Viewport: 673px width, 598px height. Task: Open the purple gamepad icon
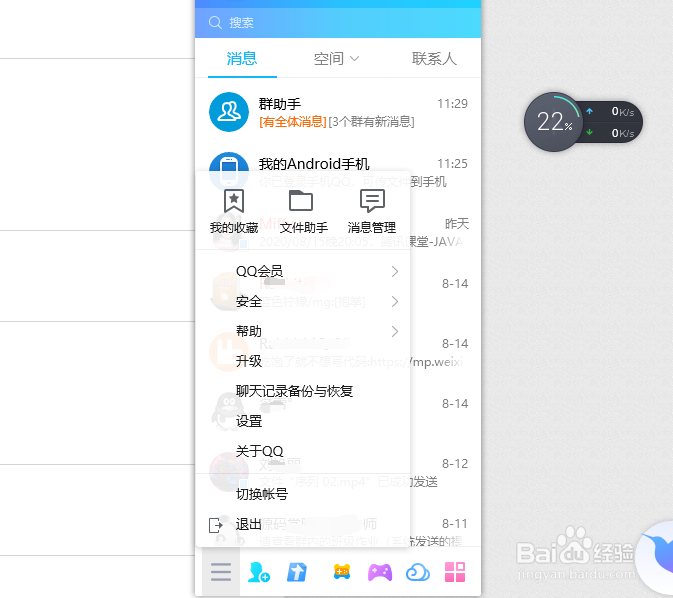click(380, 572)
